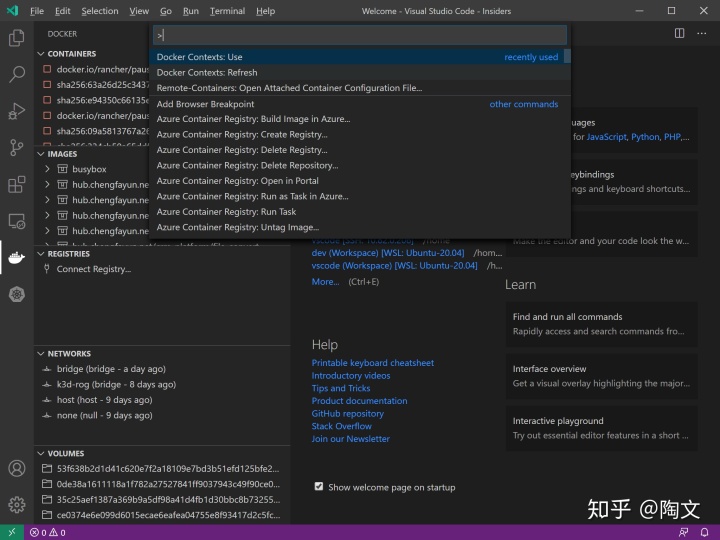
Task: Collapse the IMAGES section
Action: [41, 154]
